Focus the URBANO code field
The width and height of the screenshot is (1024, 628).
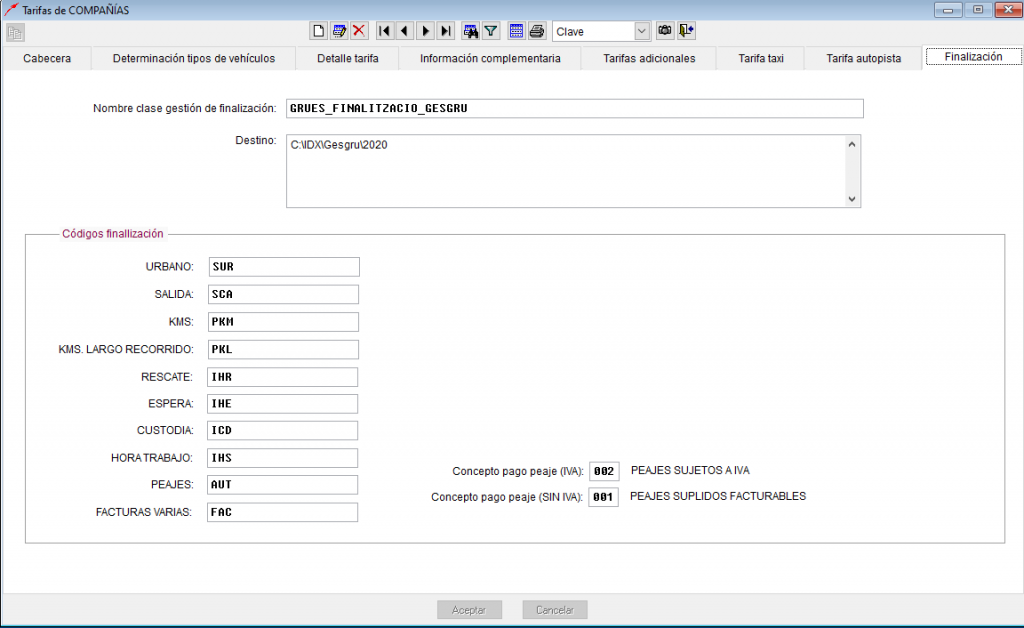(x=284, y=266)
